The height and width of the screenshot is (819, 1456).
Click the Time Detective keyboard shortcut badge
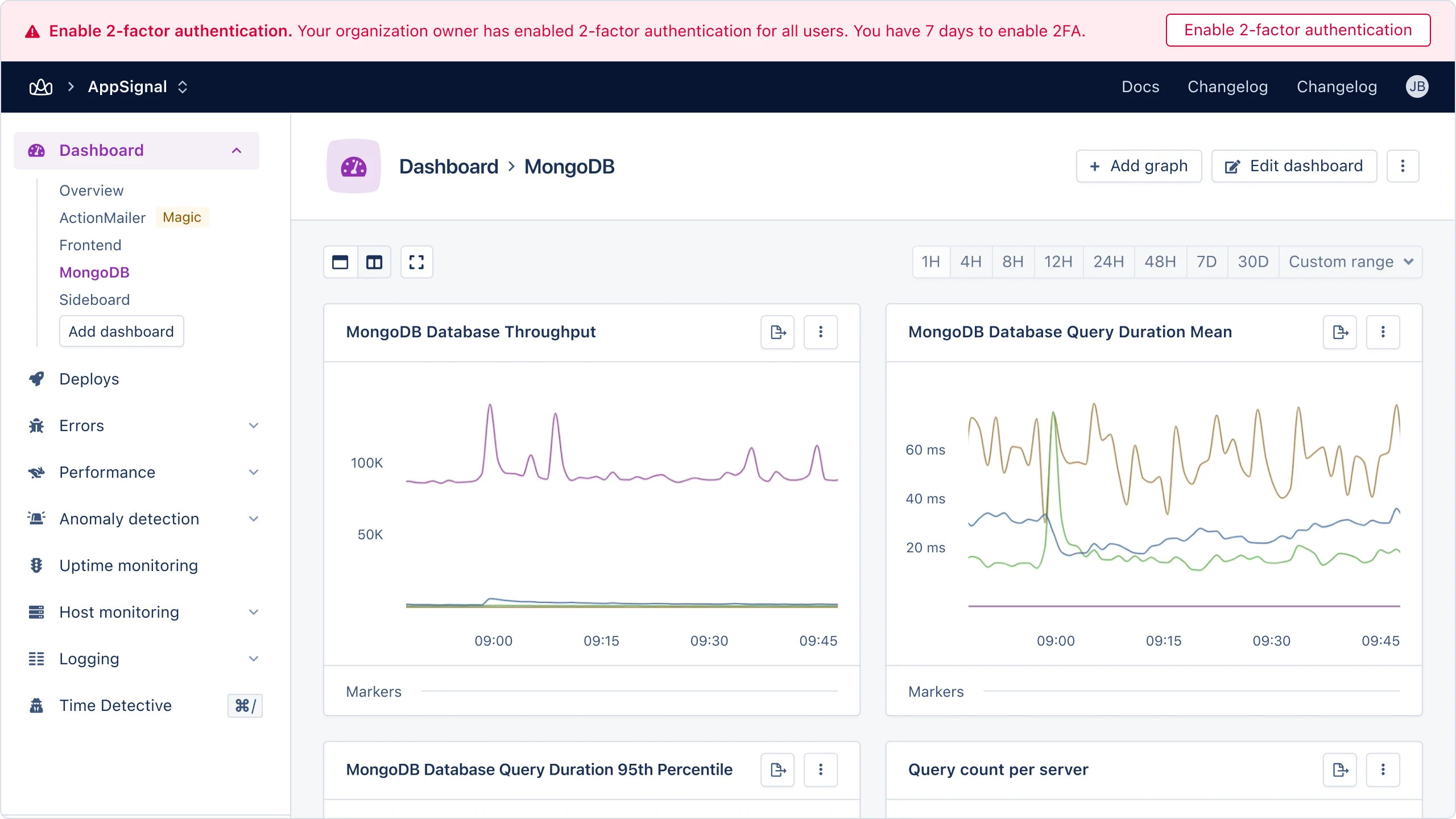[245, 706]
